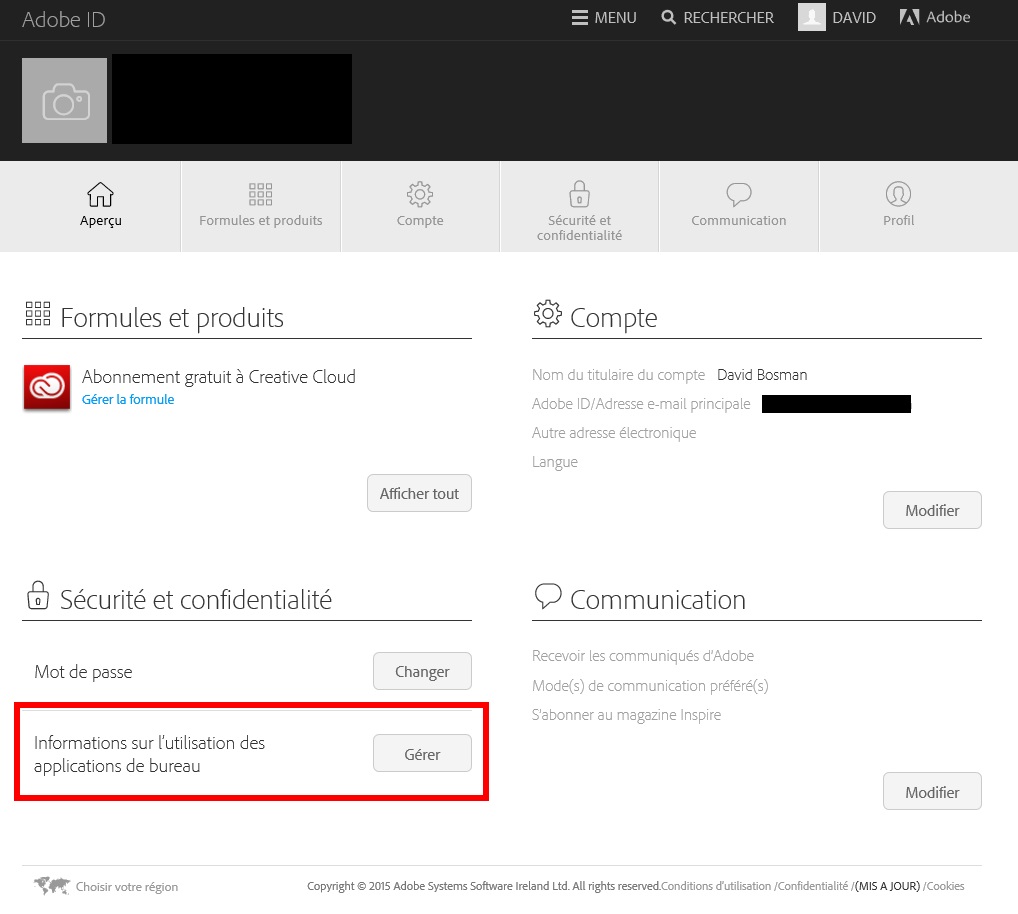Click Abonnement gratuit à Creative Cloud text

pyautogui.click(x=219, y=377)
